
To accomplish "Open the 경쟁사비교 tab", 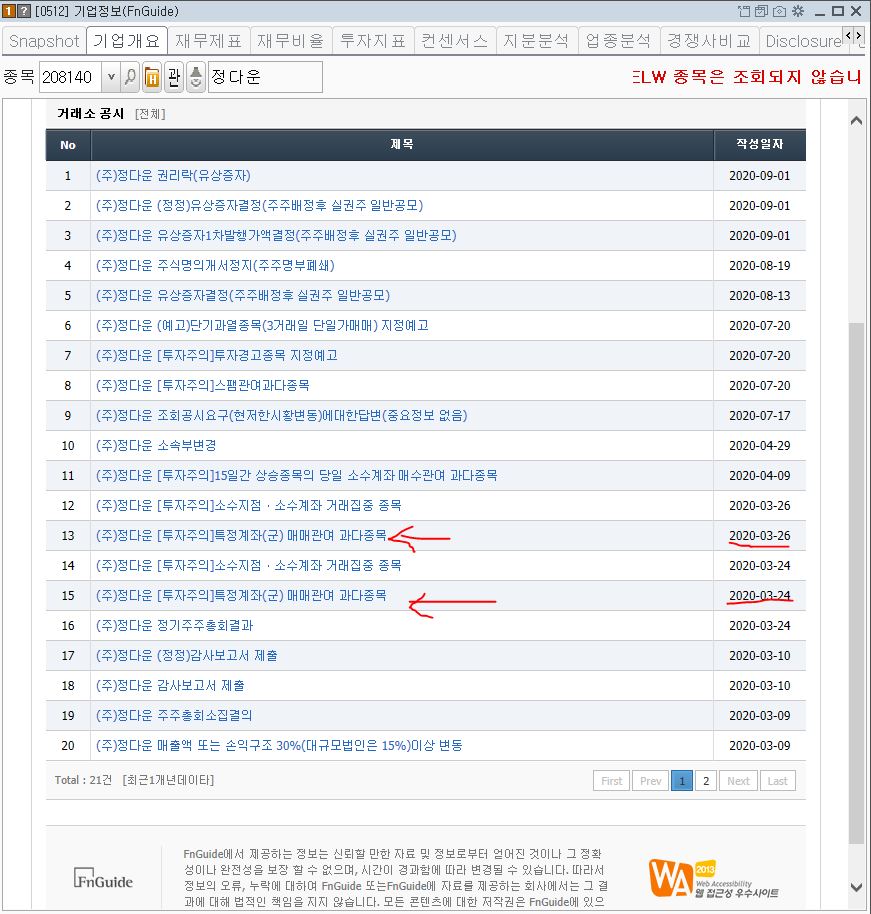I will (710, 41).
